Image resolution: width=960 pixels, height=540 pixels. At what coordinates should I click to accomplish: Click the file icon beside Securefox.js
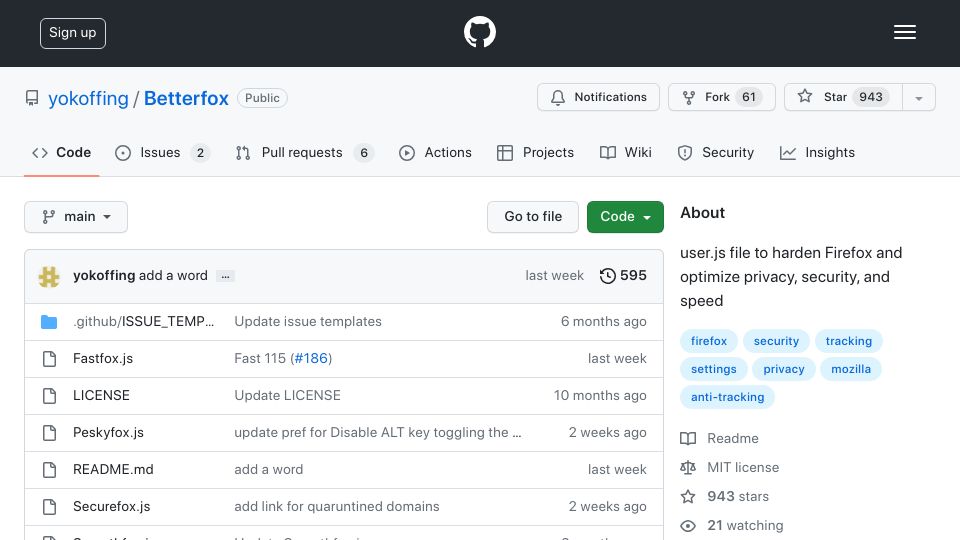click(x=50, y=507)
